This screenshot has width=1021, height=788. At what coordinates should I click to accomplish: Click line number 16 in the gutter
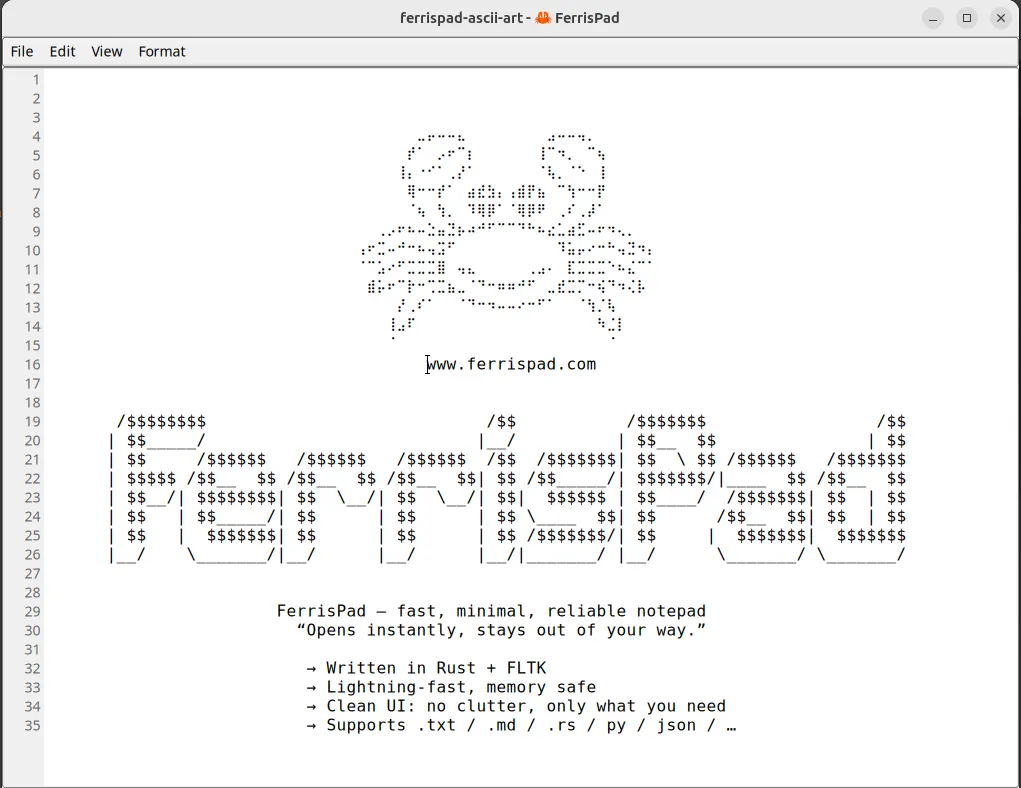click(33, 365)
